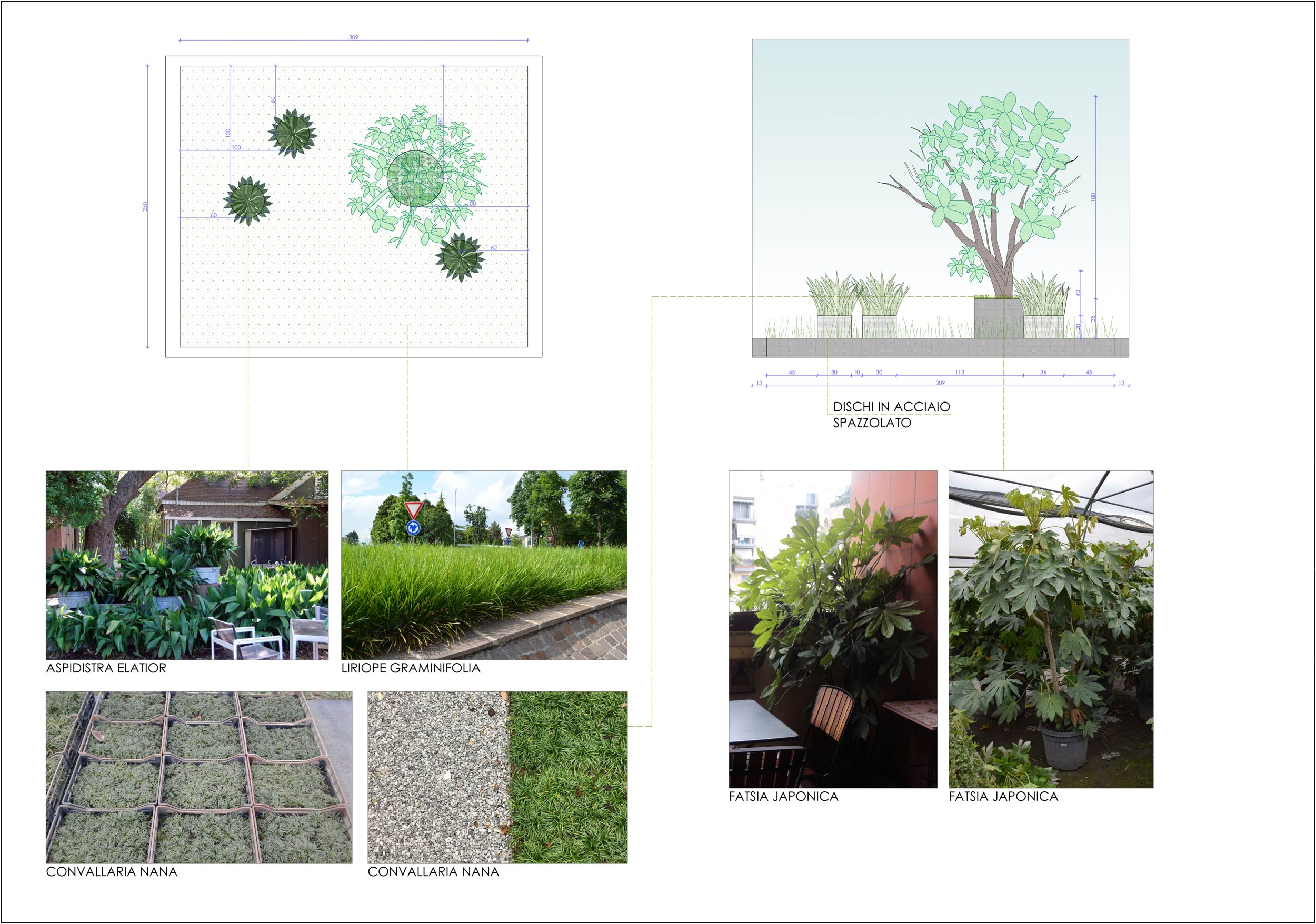Click "CONVALLARIA NANA" caption under crates photo

[x=112, y=872]
